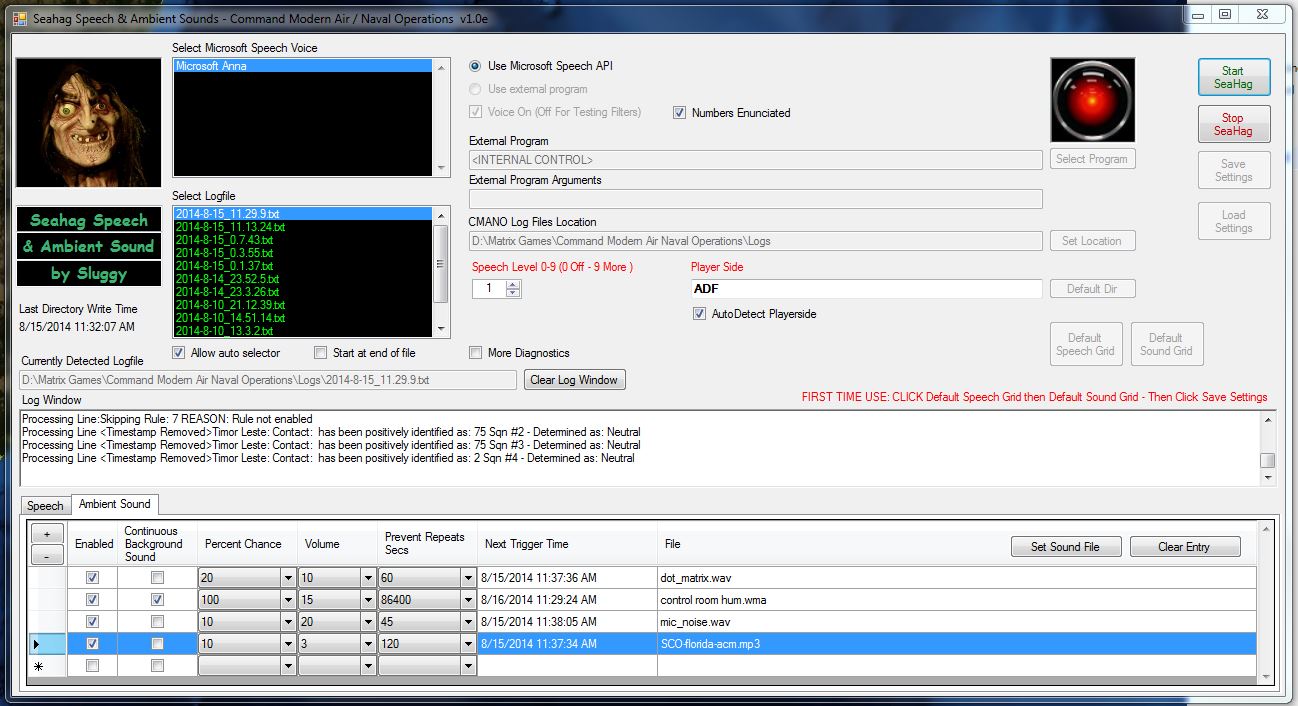Click the new-row asterisk row header

pyautogui.click(x=47, y=666)
